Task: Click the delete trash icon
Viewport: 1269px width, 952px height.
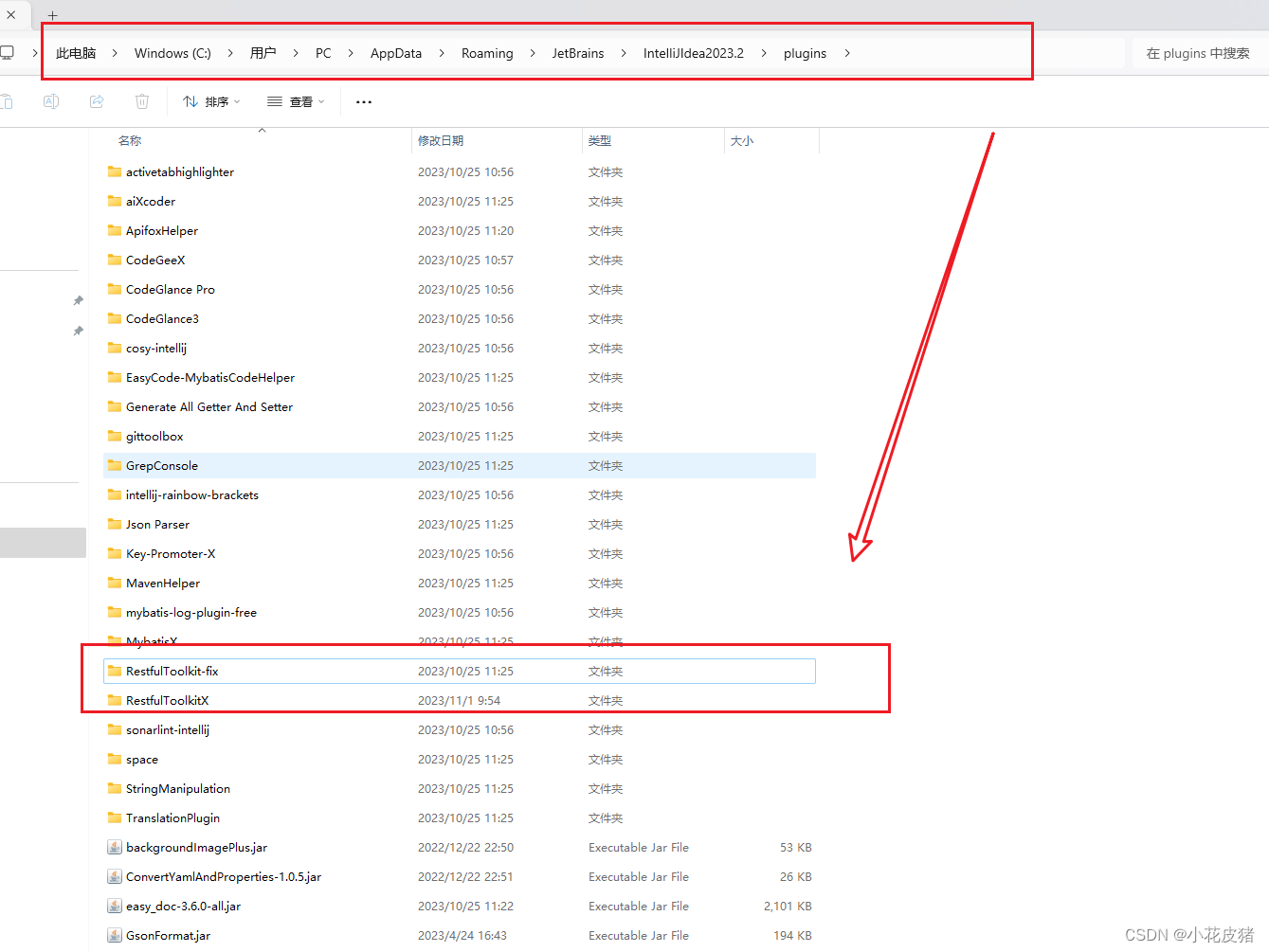Action: [142, 101]
